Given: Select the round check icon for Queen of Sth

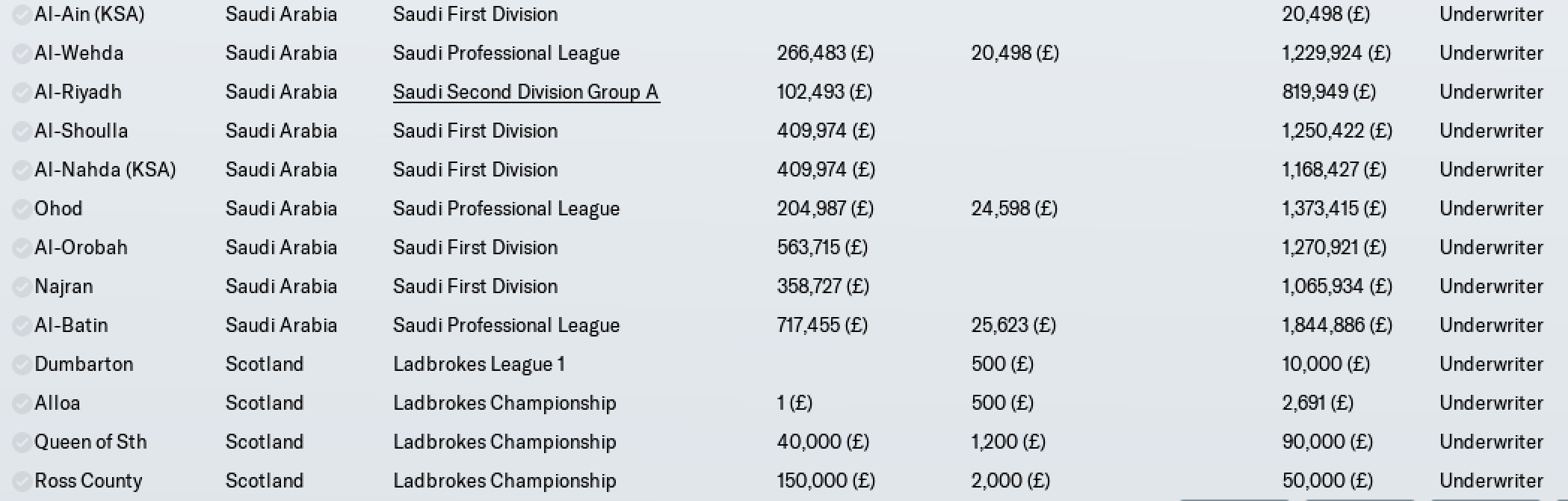Looking at the screenshot, I should (x=22, y=443).
